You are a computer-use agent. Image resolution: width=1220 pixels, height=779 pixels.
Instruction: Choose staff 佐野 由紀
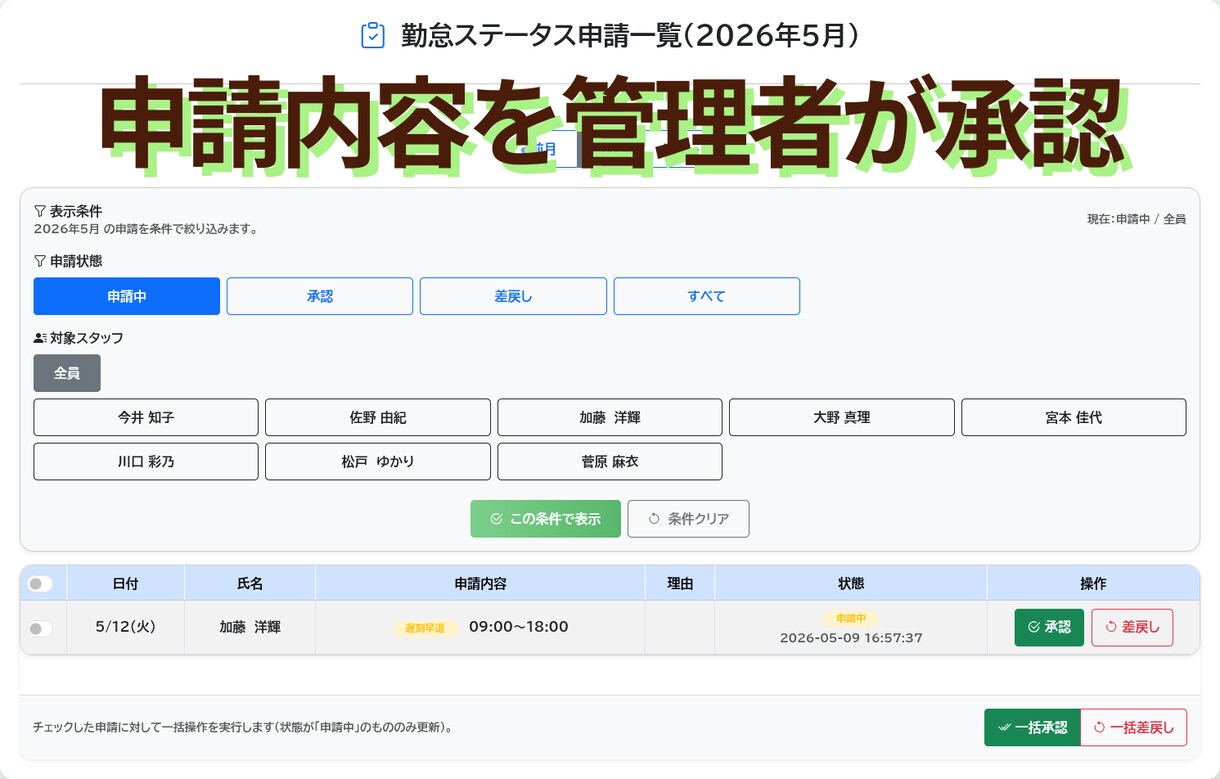[378, 417]
